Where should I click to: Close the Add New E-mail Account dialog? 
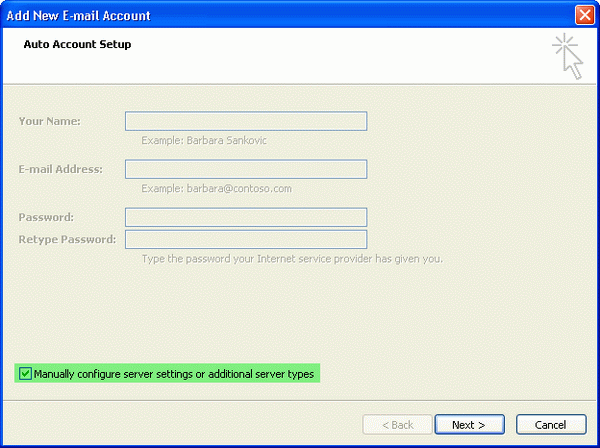(x=585, y=15)
